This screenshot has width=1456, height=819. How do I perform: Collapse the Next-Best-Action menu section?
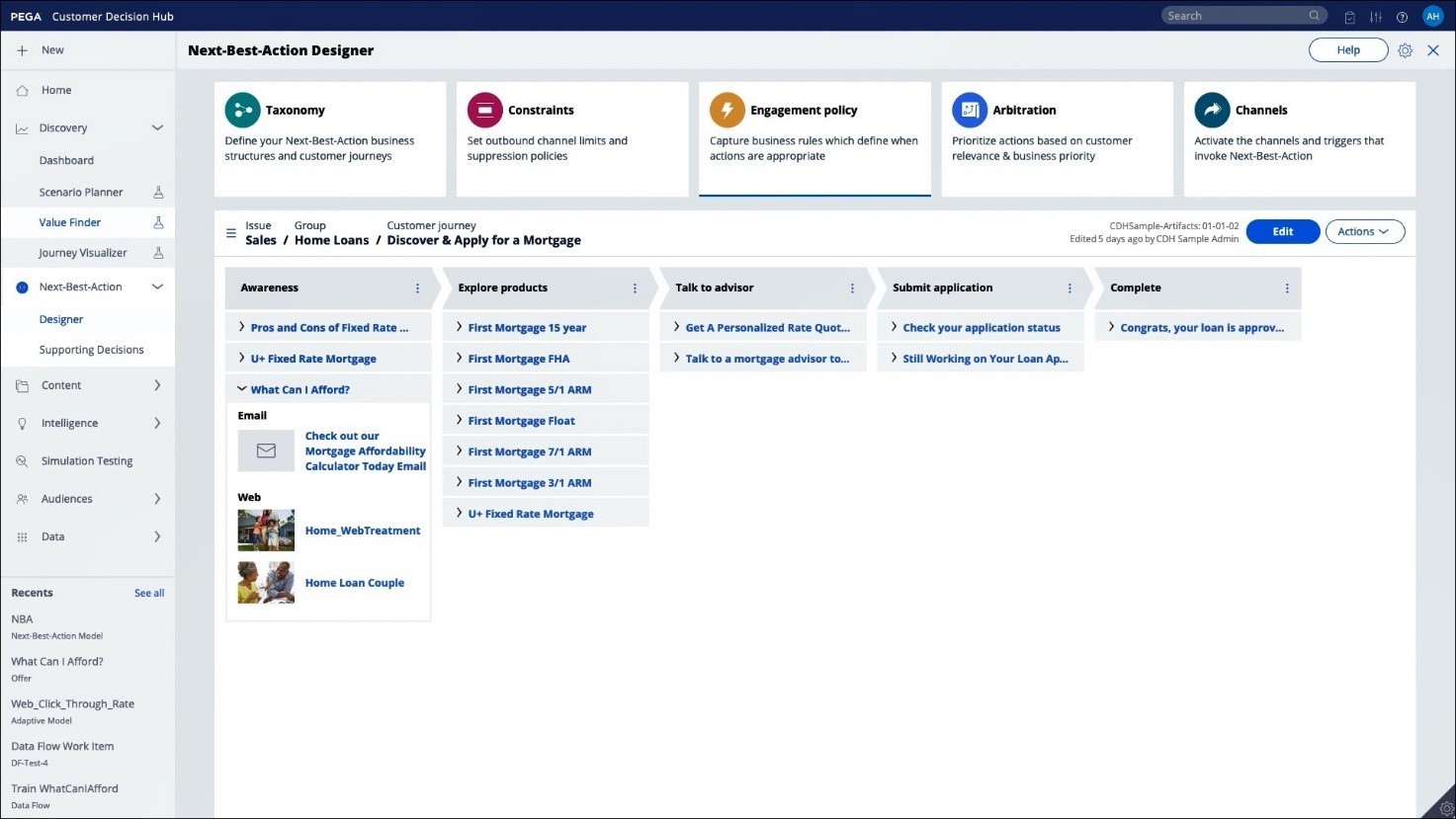pyautogui.click(x=157, y=287)
